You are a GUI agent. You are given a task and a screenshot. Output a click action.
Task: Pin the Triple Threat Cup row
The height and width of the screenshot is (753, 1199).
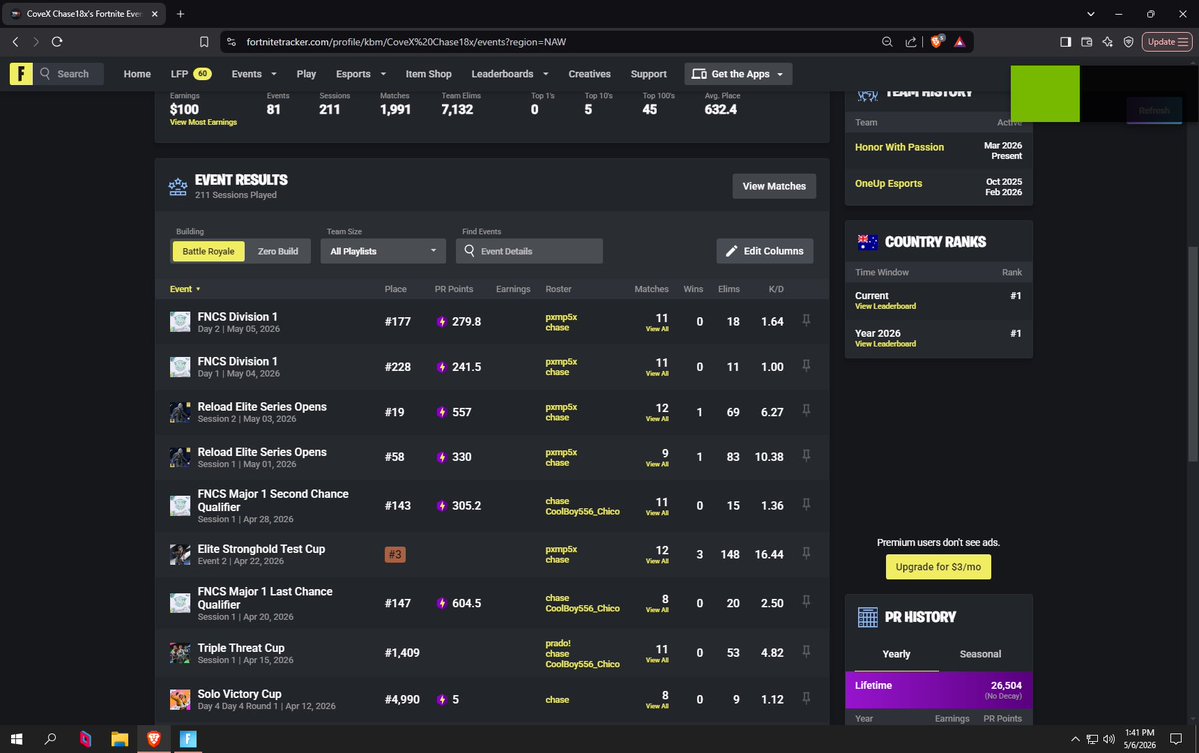[806, 651]
